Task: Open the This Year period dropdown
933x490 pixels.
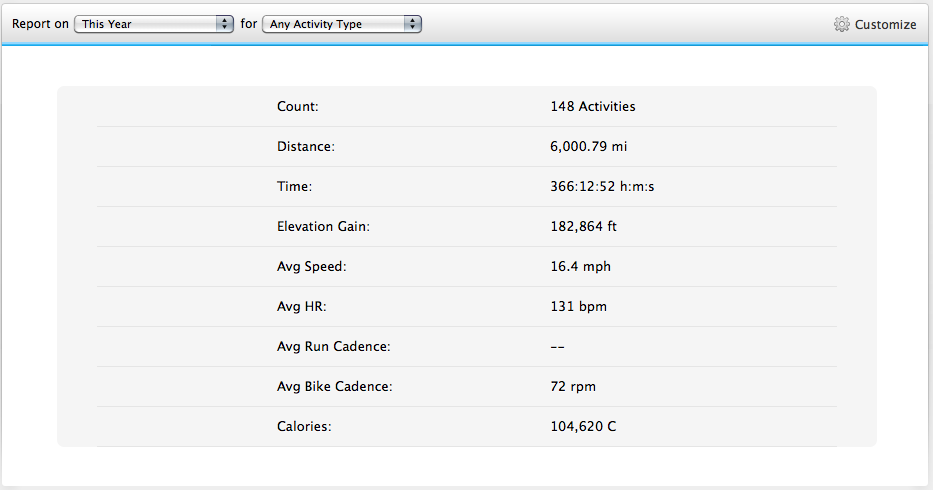Action: tap(154, 24)
